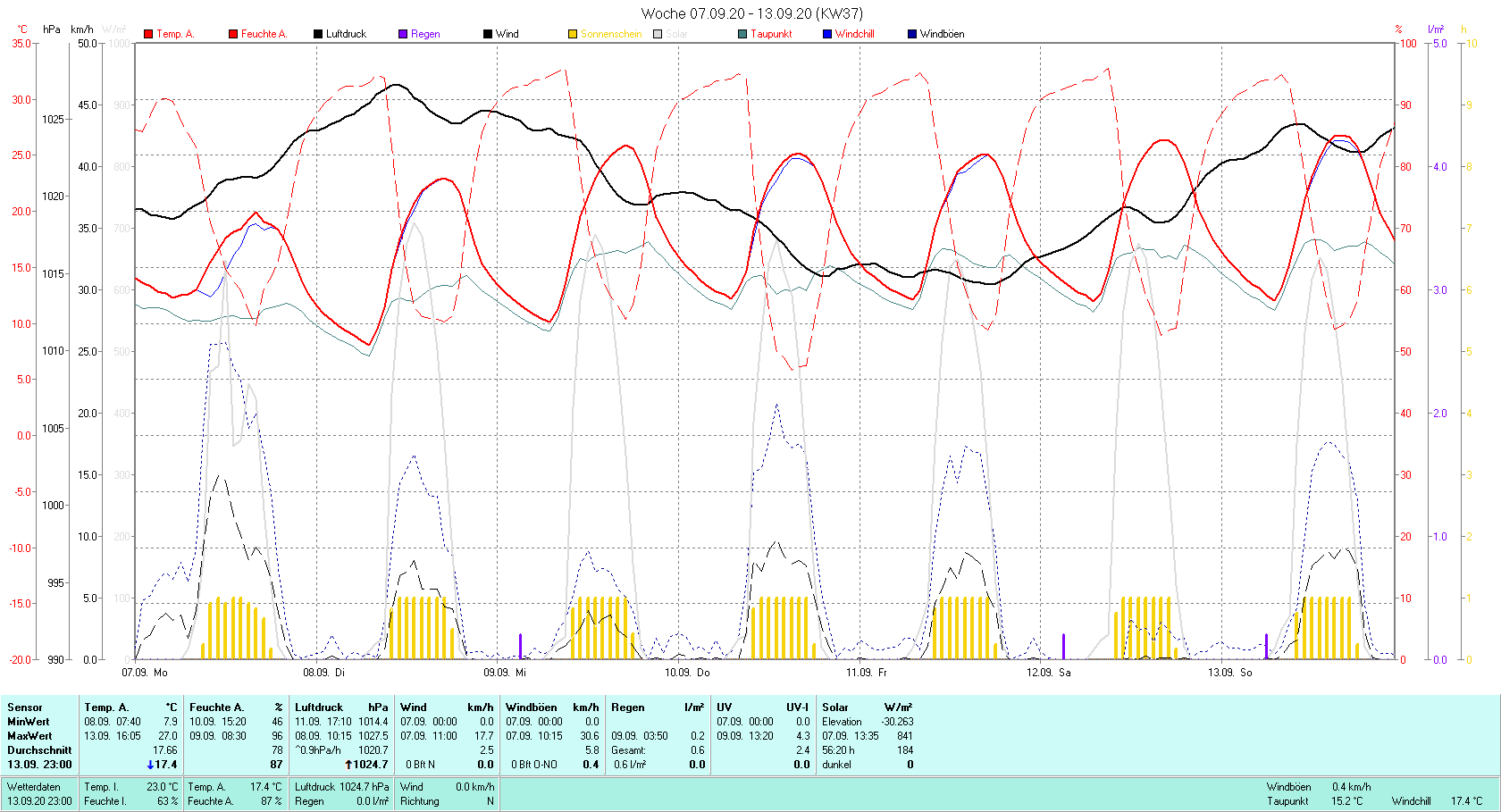
Task: Click the teal Taupunkt legend swatch
Action: click(742, 34)
